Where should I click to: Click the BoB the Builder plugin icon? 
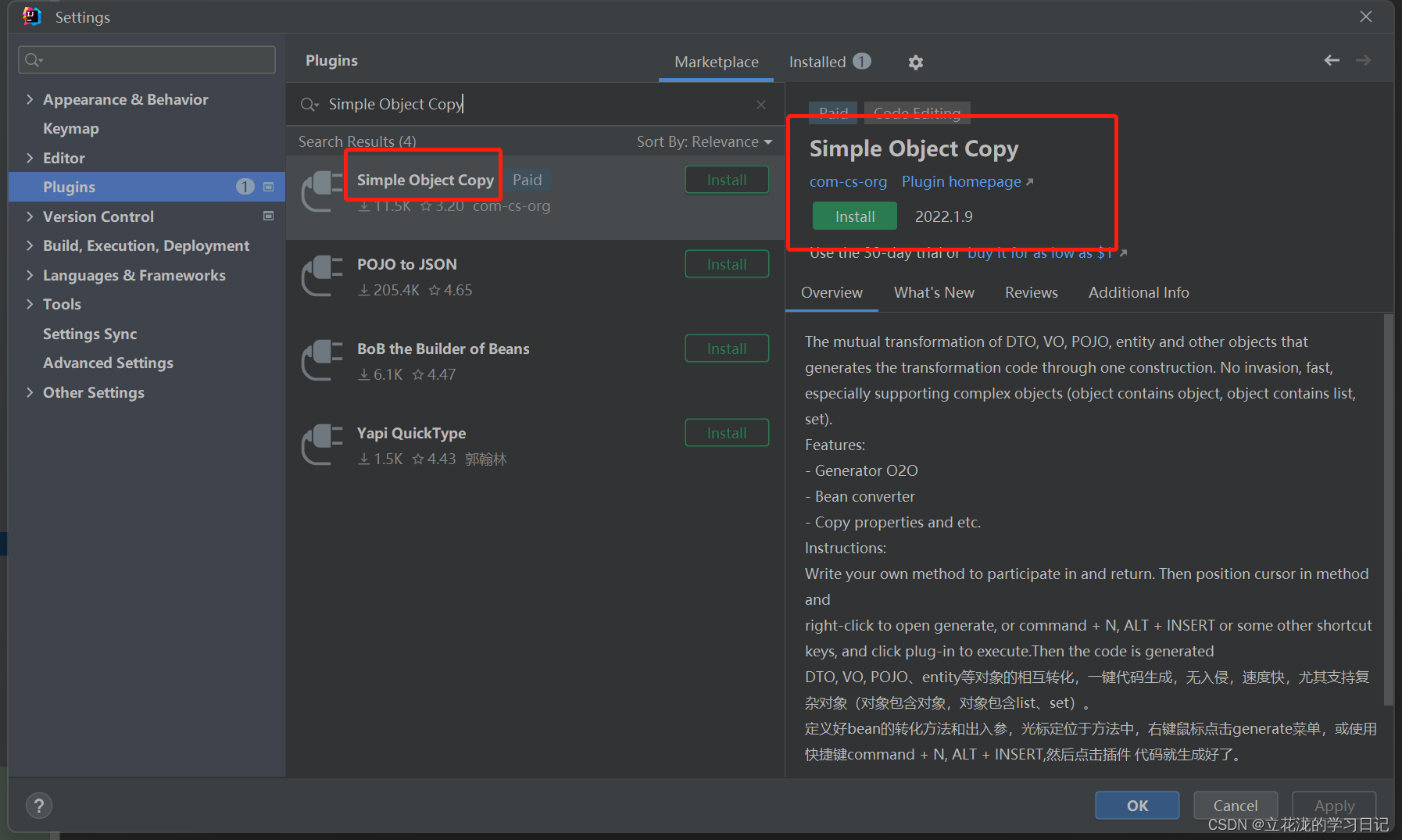tap(322, 361)
